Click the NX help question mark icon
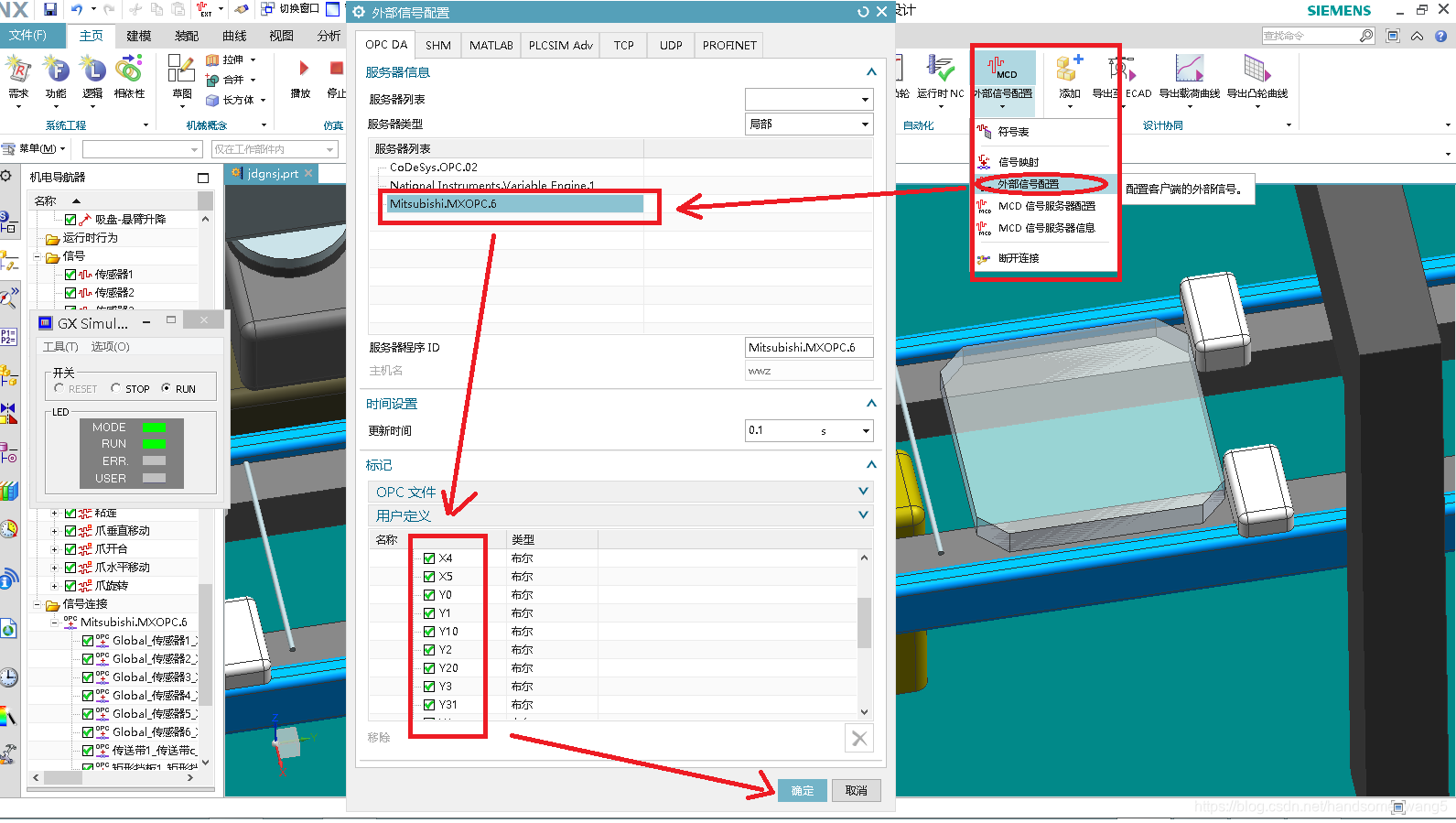Viewport: 1456px width, 823px height. [1440, 36]
